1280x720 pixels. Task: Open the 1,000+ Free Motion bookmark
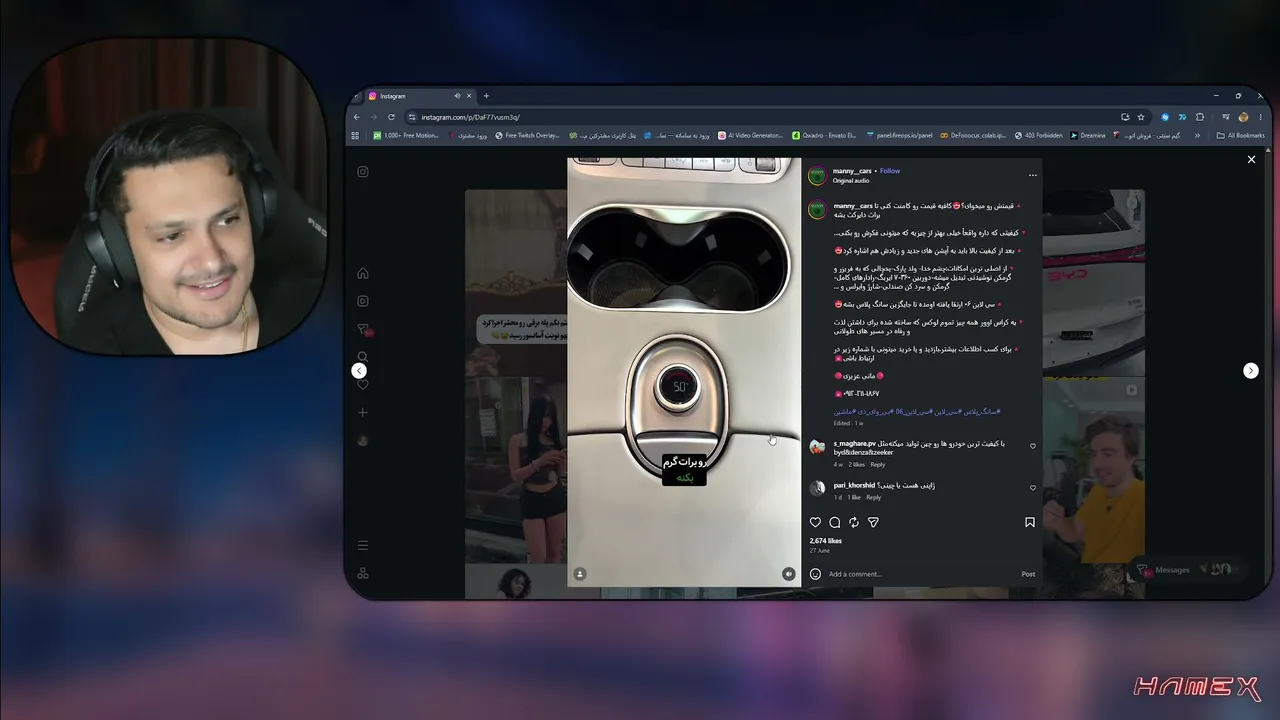point(406,135)
